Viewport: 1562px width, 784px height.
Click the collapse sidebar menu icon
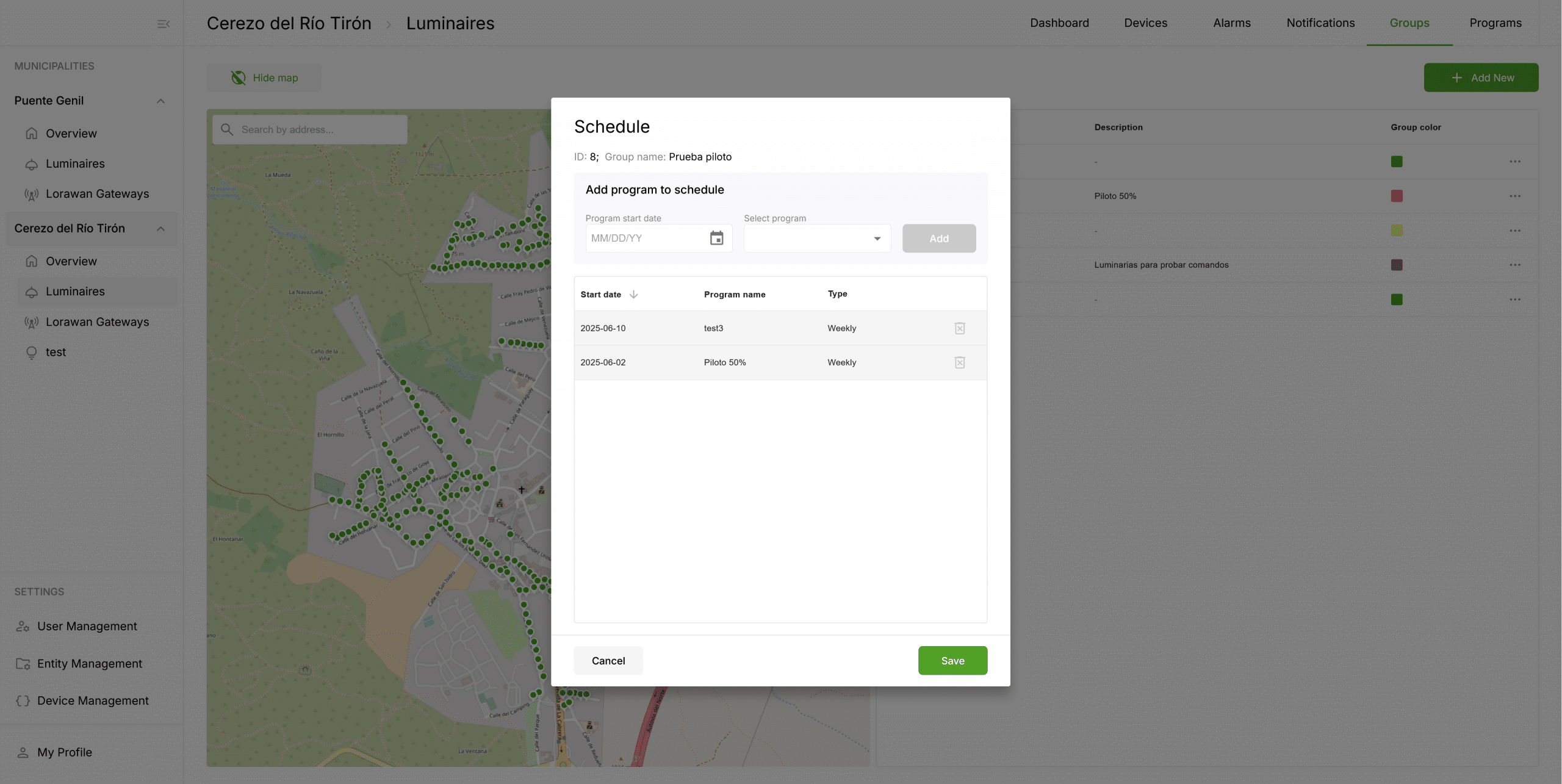pyautogui.click(x=163, y=24)
